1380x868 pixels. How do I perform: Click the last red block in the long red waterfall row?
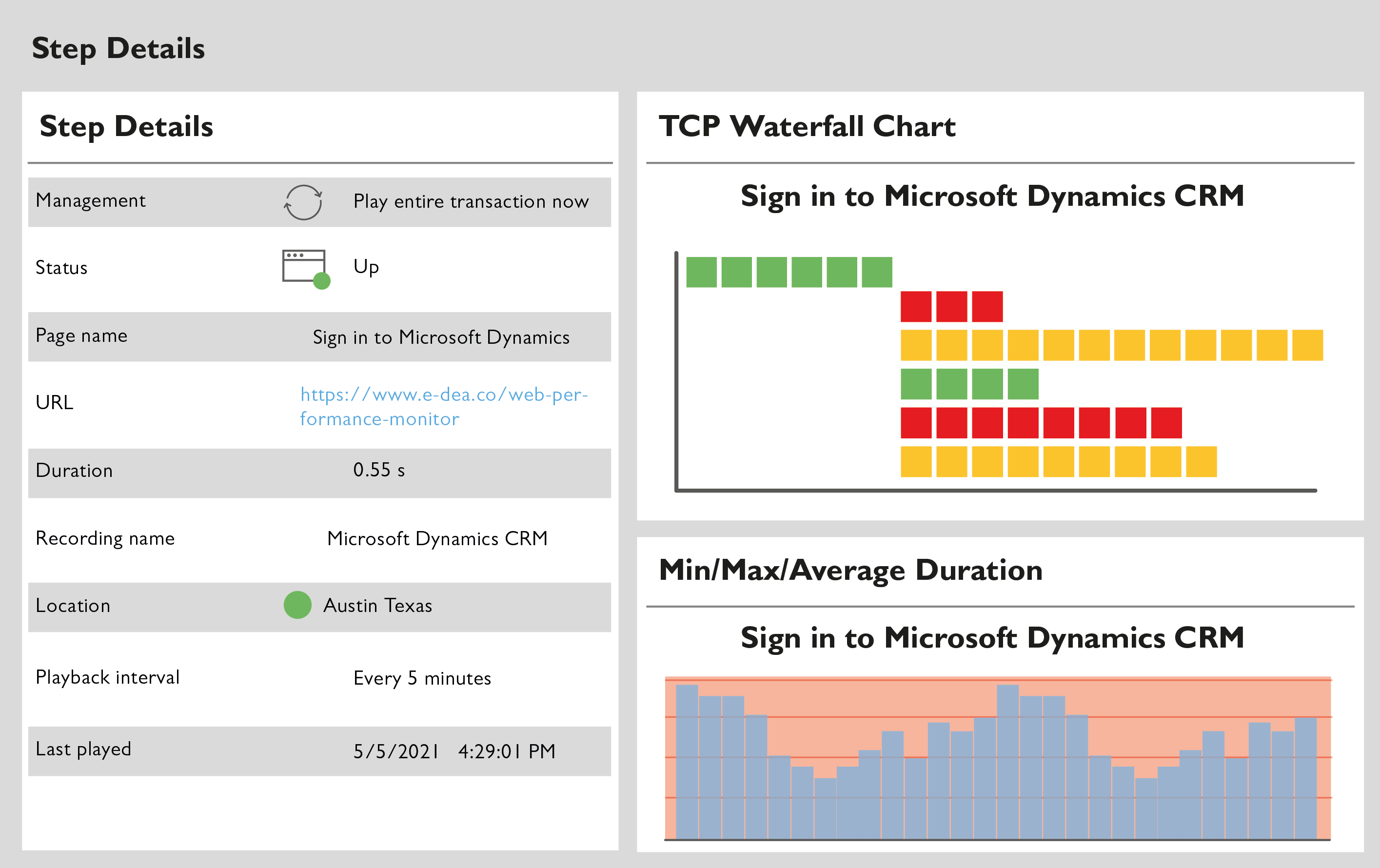pyautogui.click(x=1166, y=423)
